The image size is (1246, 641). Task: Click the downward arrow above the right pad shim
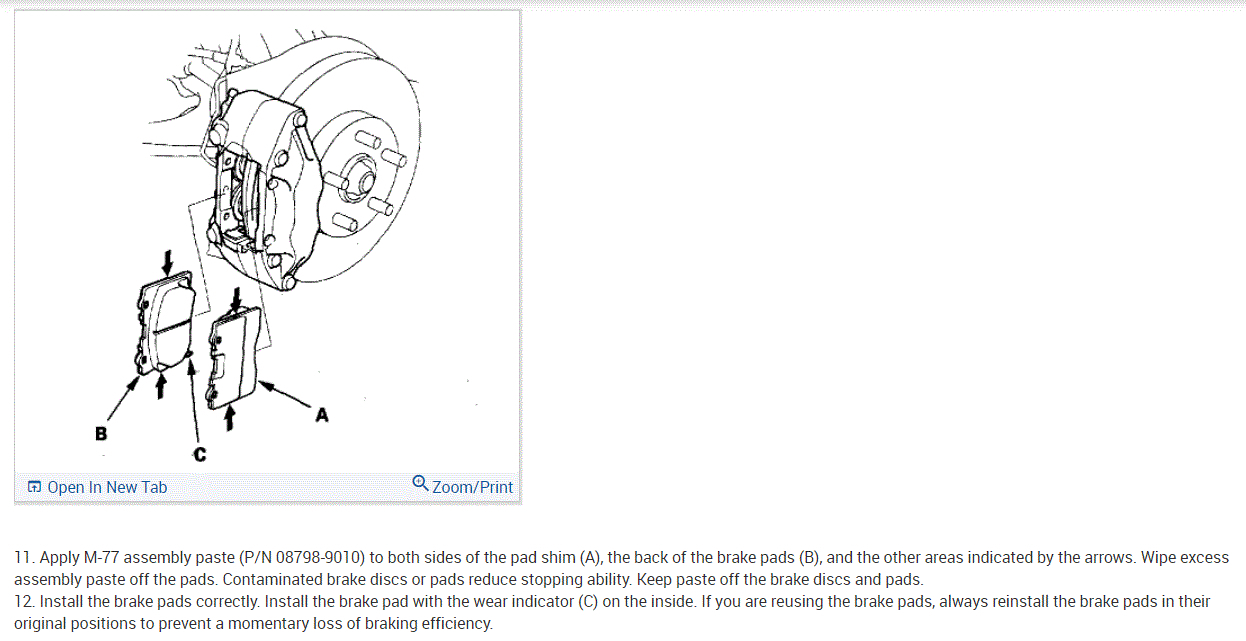(x=236, y=299)
